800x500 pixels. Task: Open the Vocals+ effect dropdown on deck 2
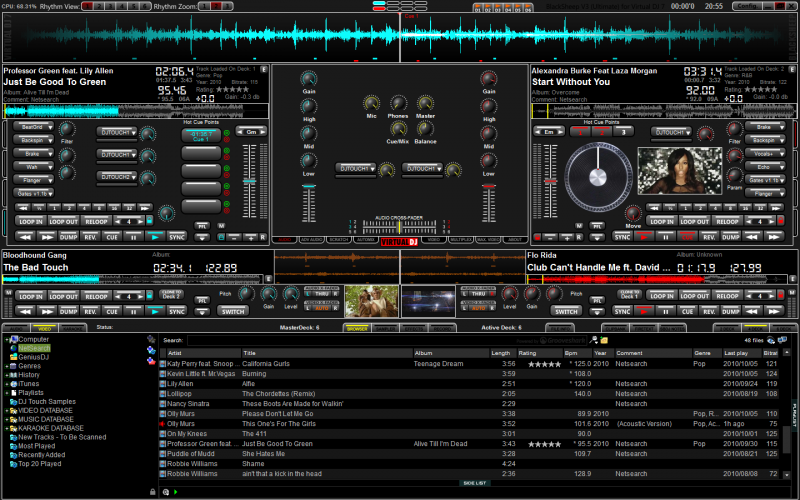(x=765, y=153)
